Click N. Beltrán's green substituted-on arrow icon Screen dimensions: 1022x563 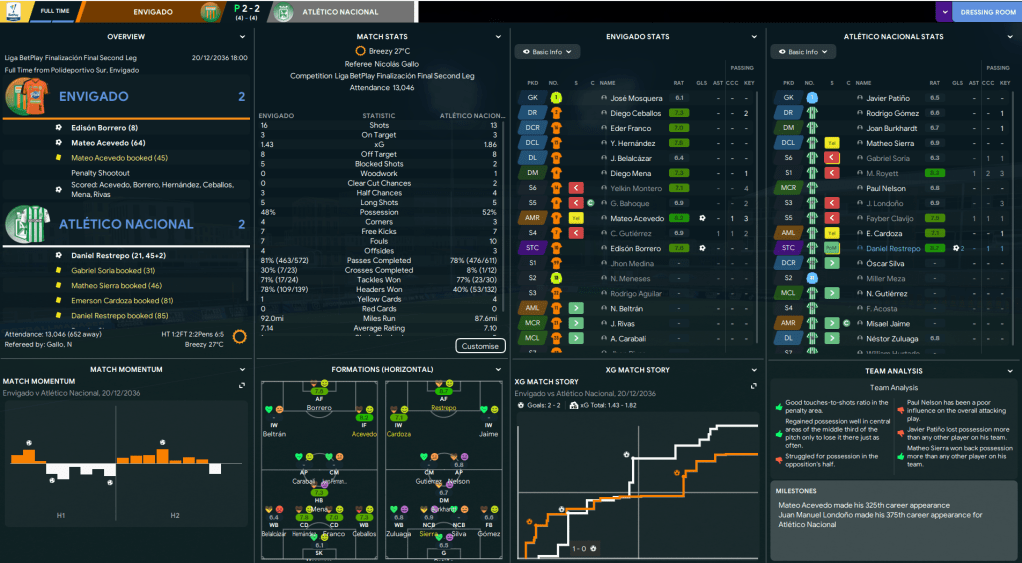(576, 308)
